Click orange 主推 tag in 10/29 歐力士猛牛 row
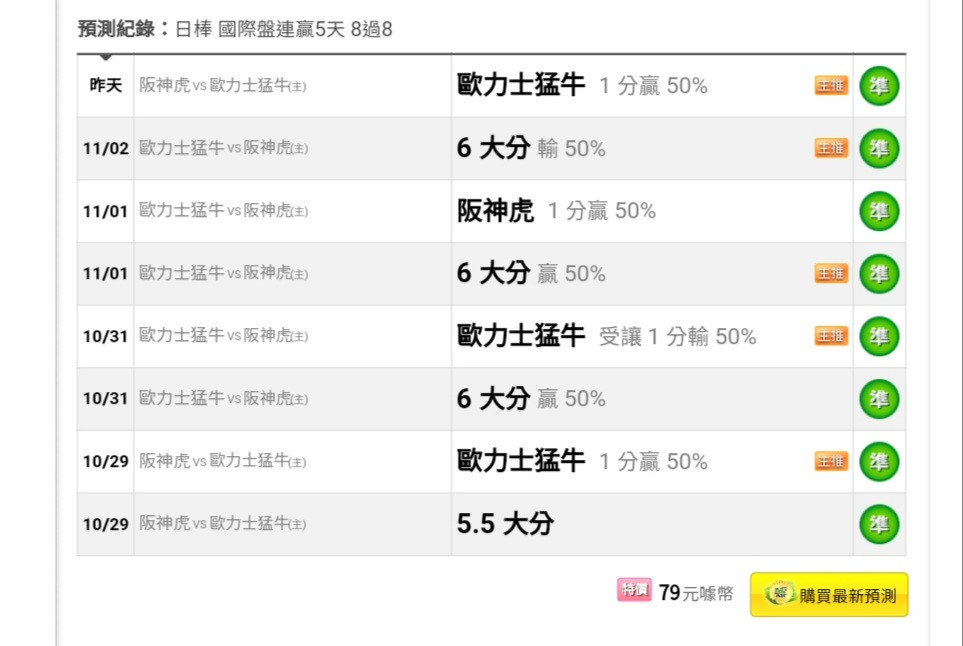Image resolution: width=963 pixels, height=646 pixels. coord(831,461)
